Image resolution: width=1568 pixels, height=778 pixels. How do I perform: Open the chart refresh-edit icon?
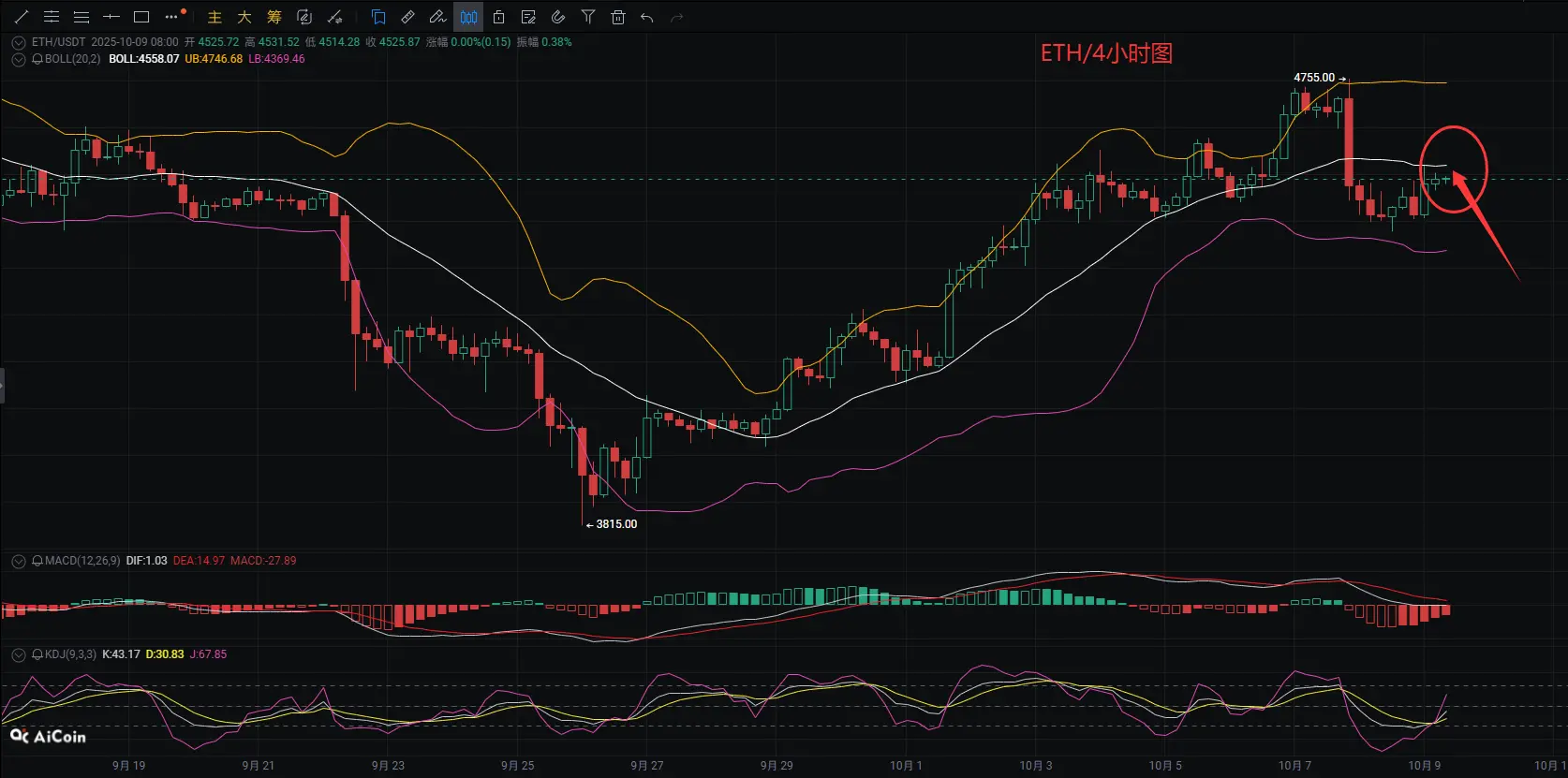tap(304, 17)
